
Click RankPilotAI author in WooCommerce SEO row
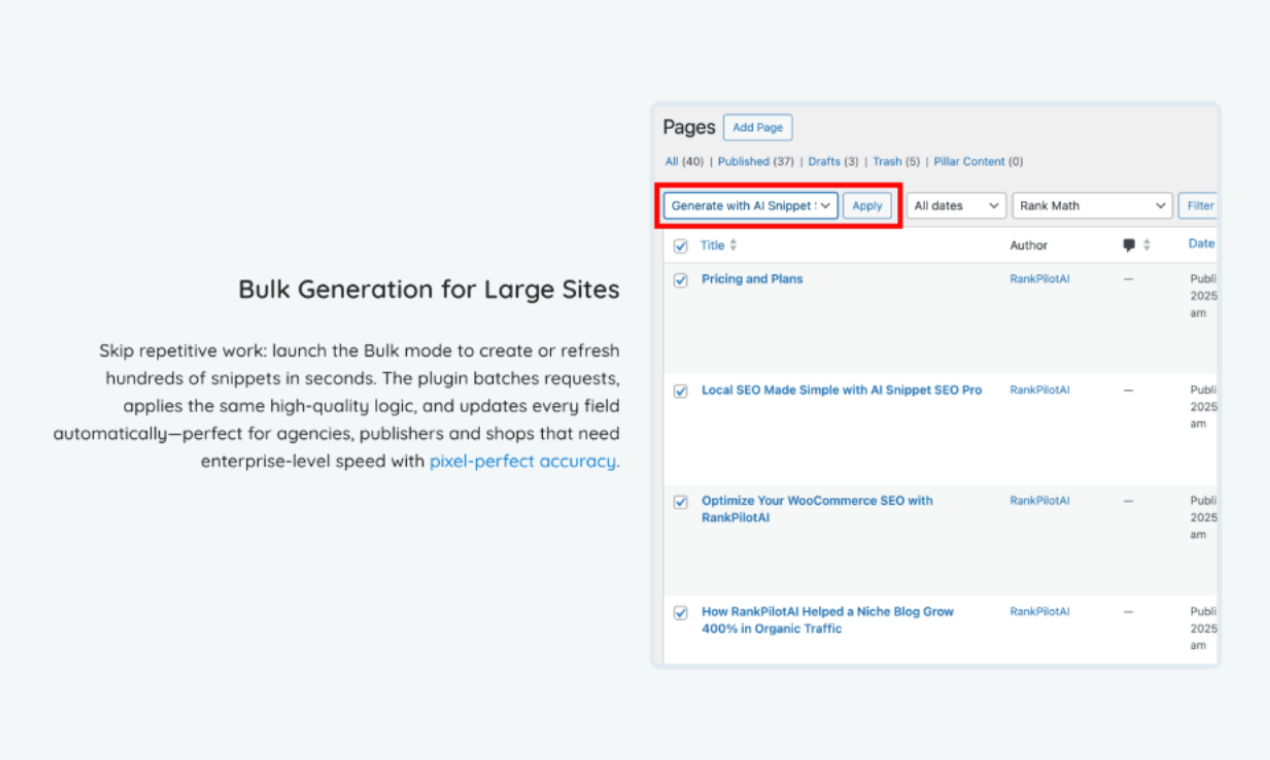1039,500
